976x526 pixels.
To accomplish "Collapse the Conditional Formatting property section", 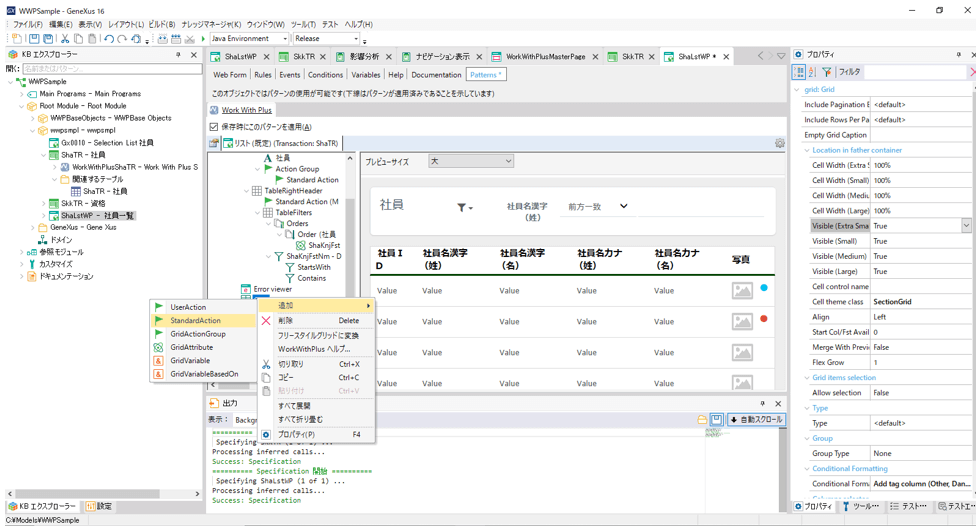I will [x=807, y=469].
